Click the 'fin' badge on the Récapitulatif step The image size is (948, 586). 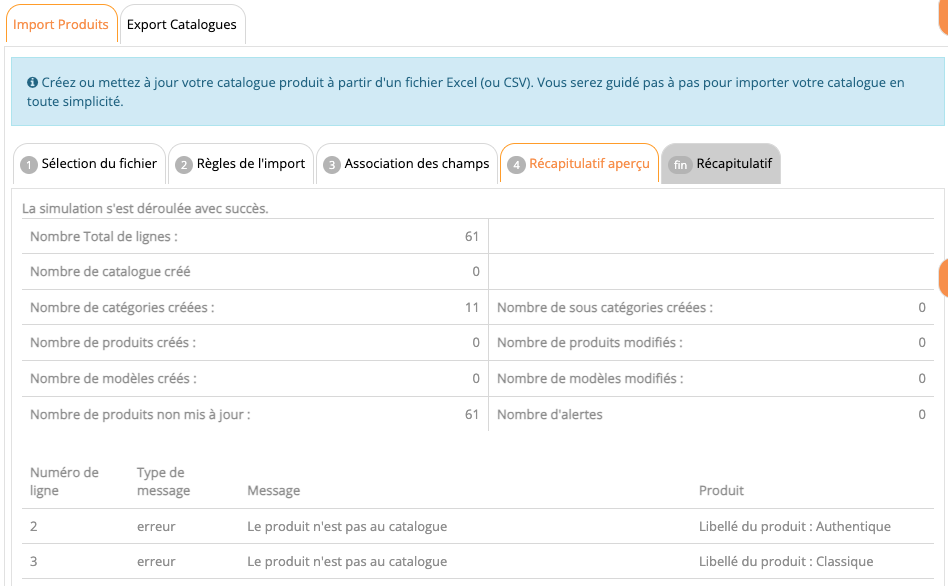click(680, 165)
